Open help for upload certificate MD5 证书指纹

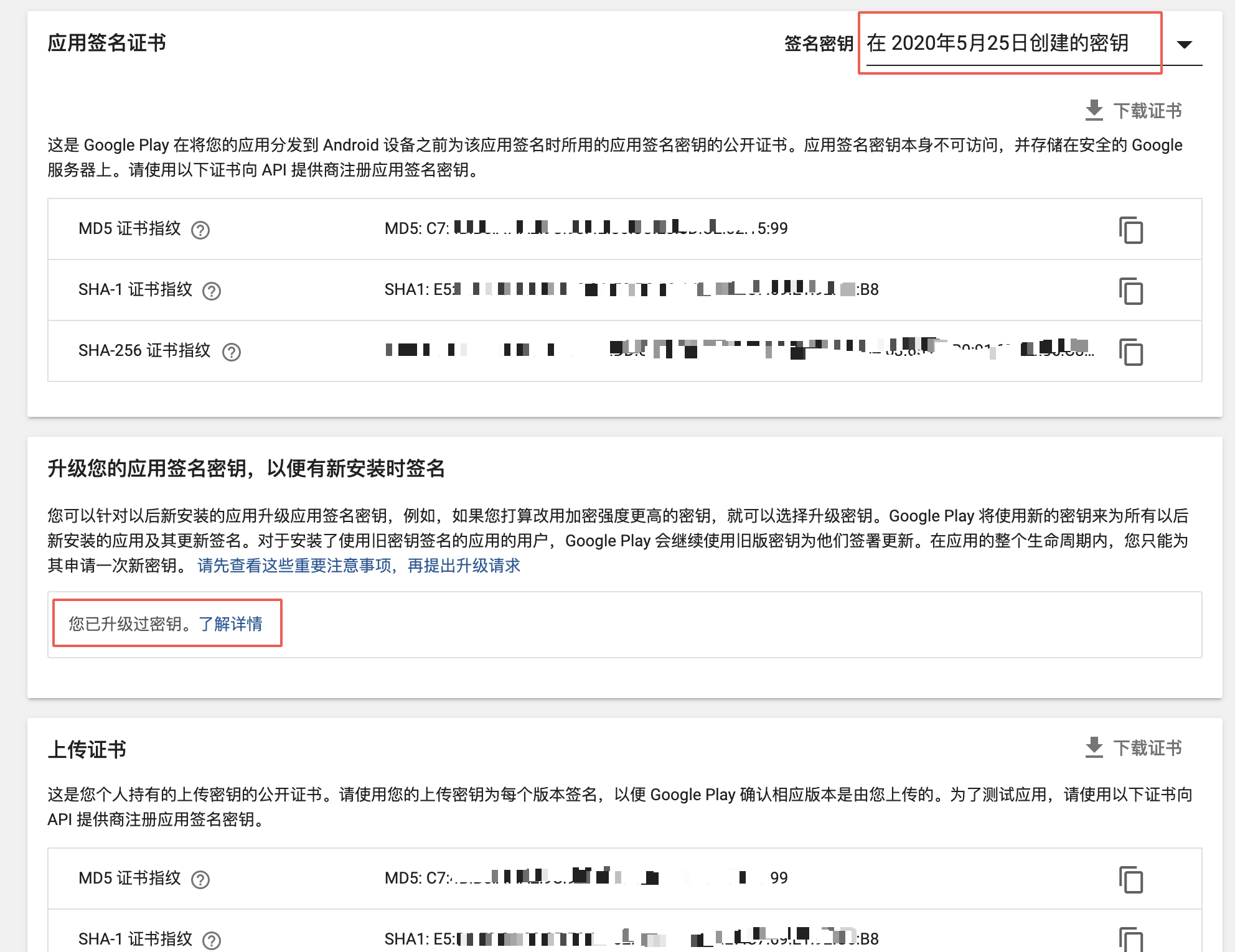(200, 879)
